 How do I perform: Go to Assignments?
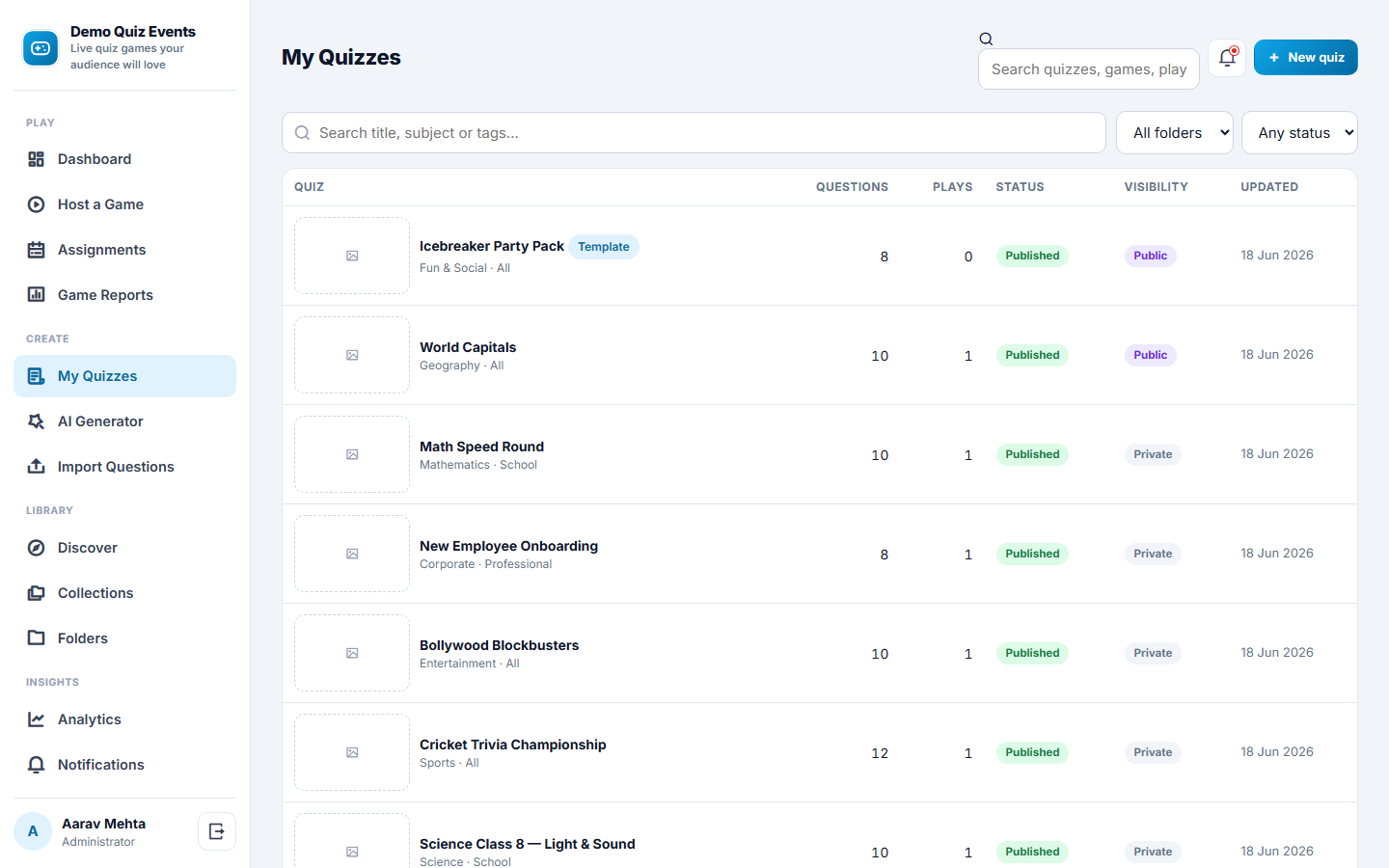(x=124, y=250)
